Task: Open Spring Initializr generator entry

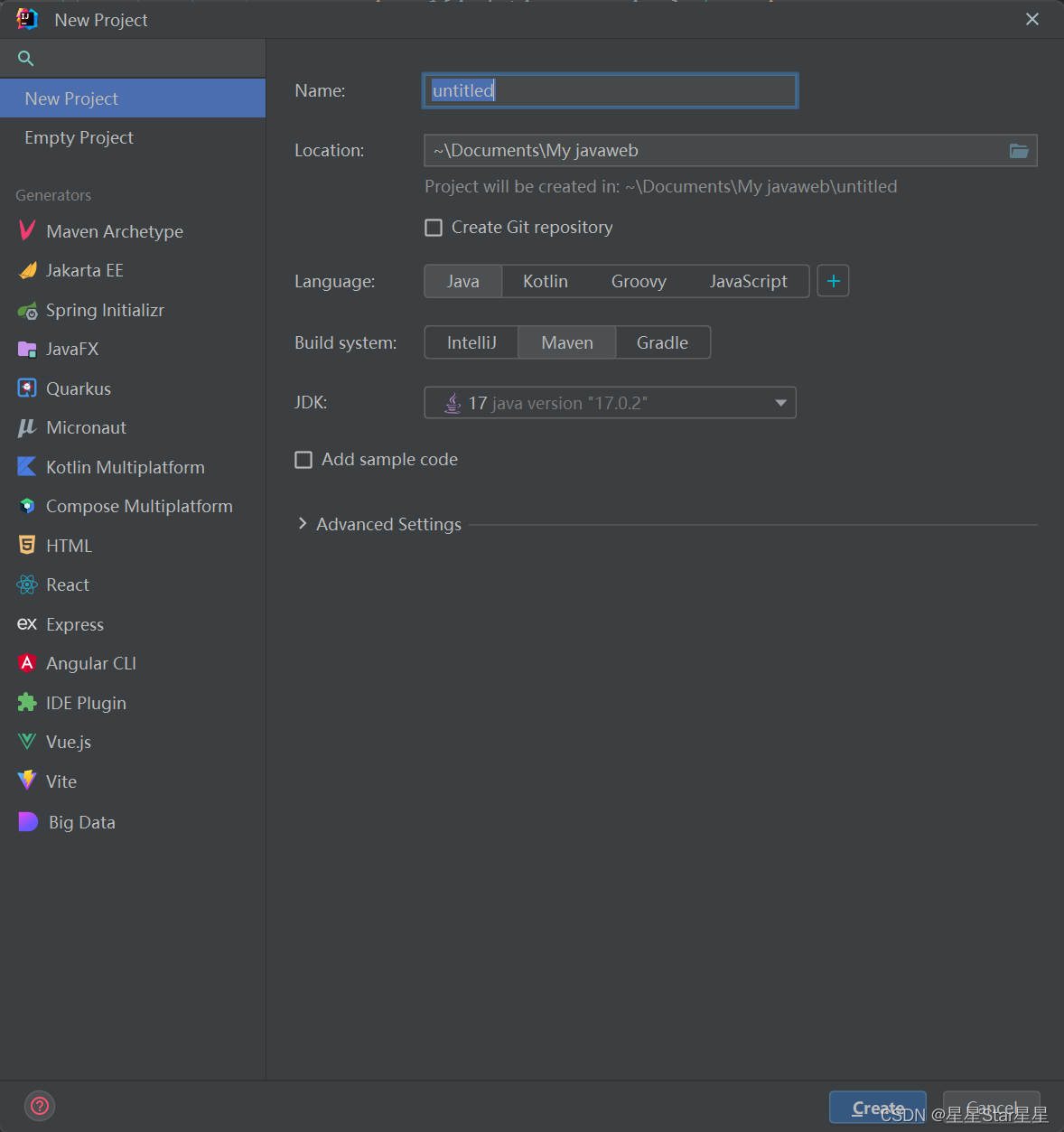Action: click(133, 310)
